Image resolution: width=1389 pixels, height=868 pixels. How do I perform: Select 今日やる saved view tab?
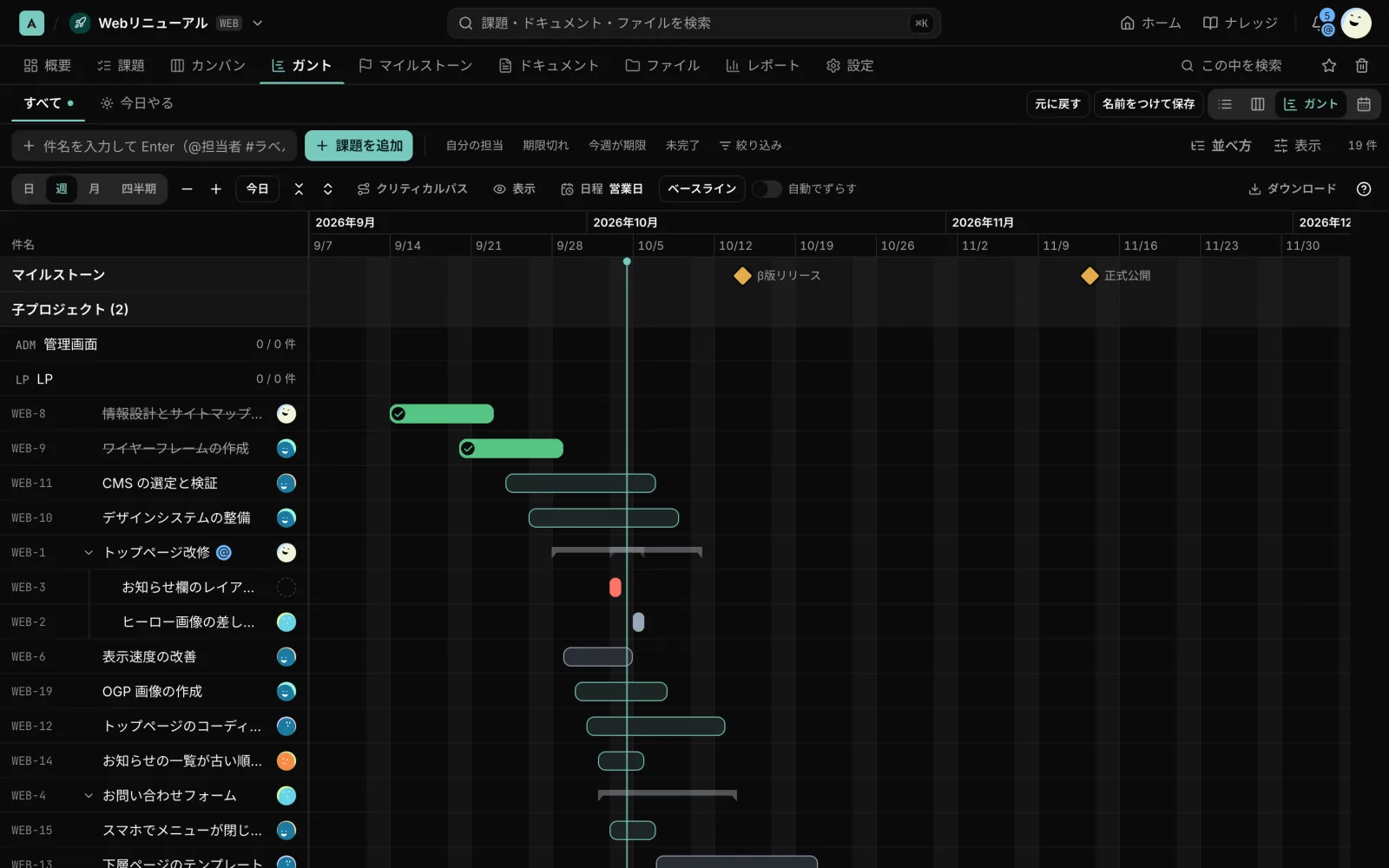137,103
